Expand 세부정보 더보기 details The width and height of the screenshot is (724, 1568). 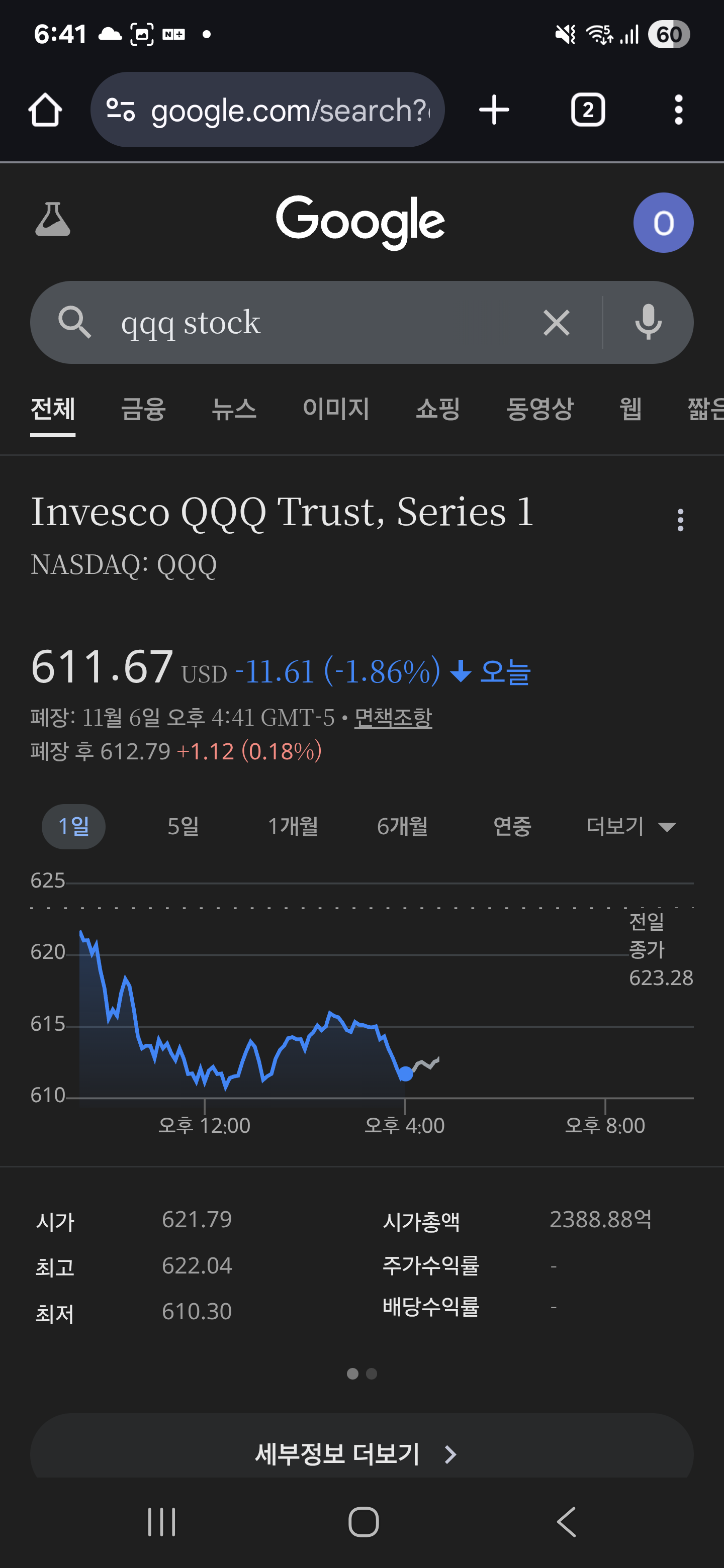tap(361, 1453)
